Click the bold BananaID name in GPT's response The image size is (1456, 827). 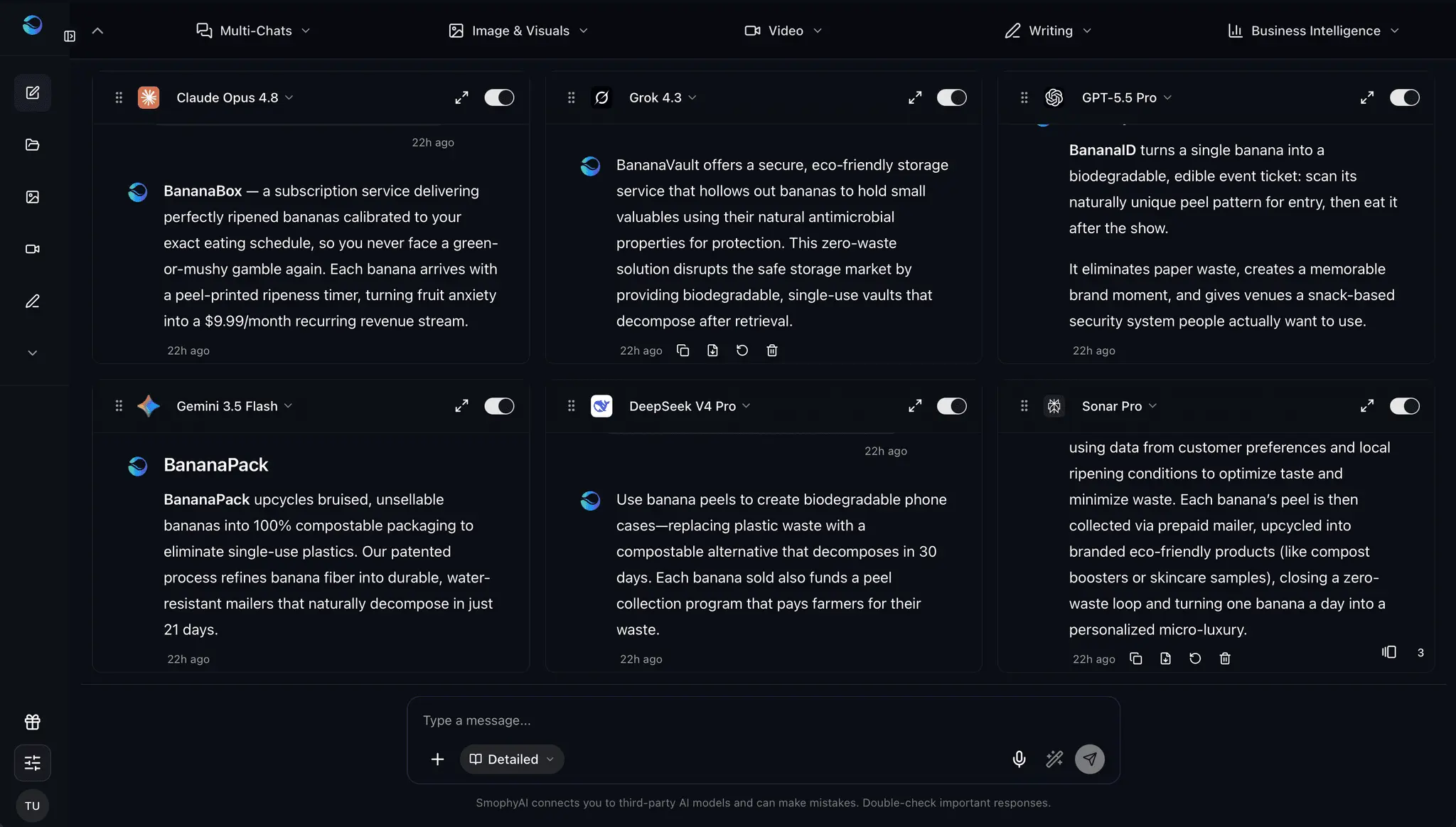pos(1103,150)
